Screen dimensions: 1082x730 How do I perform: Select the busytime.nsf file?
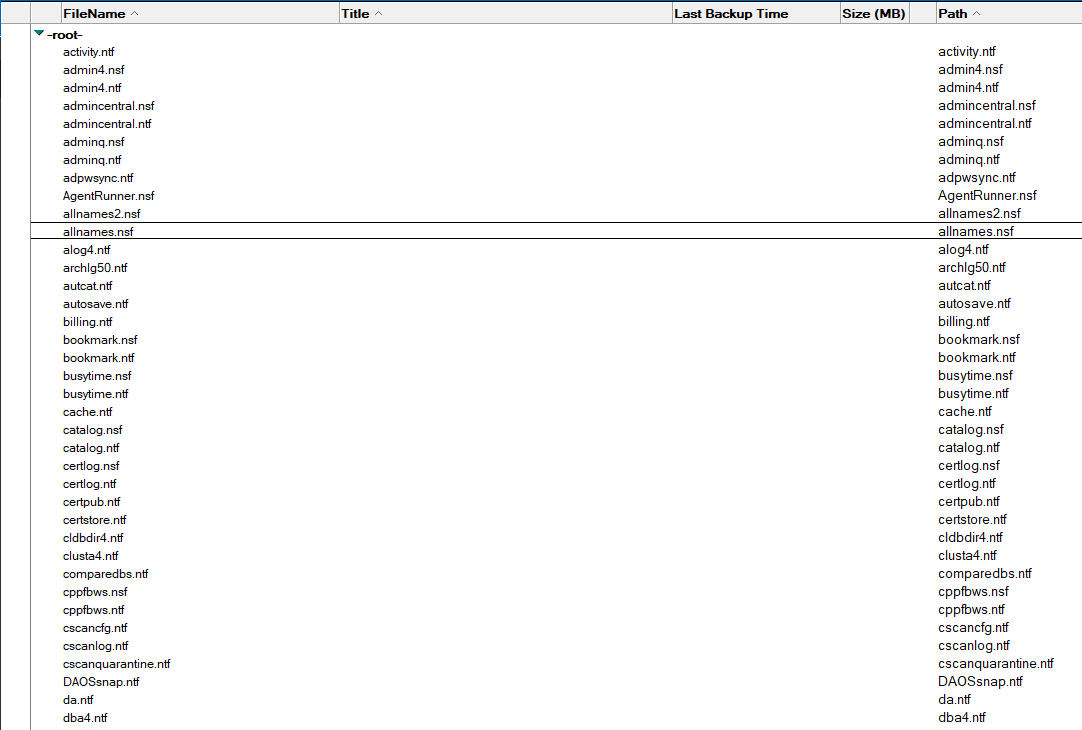(x=97, y=375)
